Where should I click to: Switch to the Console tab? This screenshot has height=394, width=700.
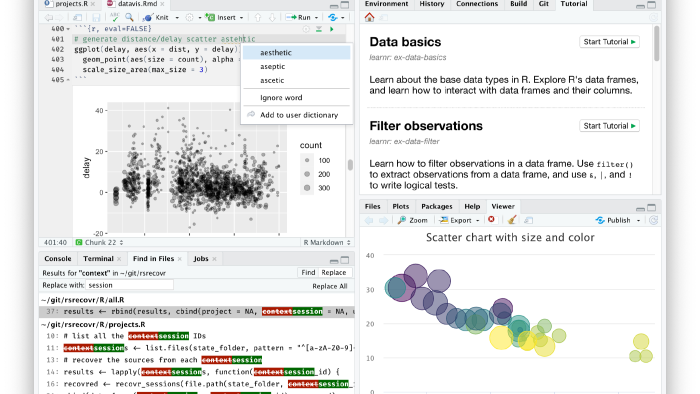[x=58, y=259]
